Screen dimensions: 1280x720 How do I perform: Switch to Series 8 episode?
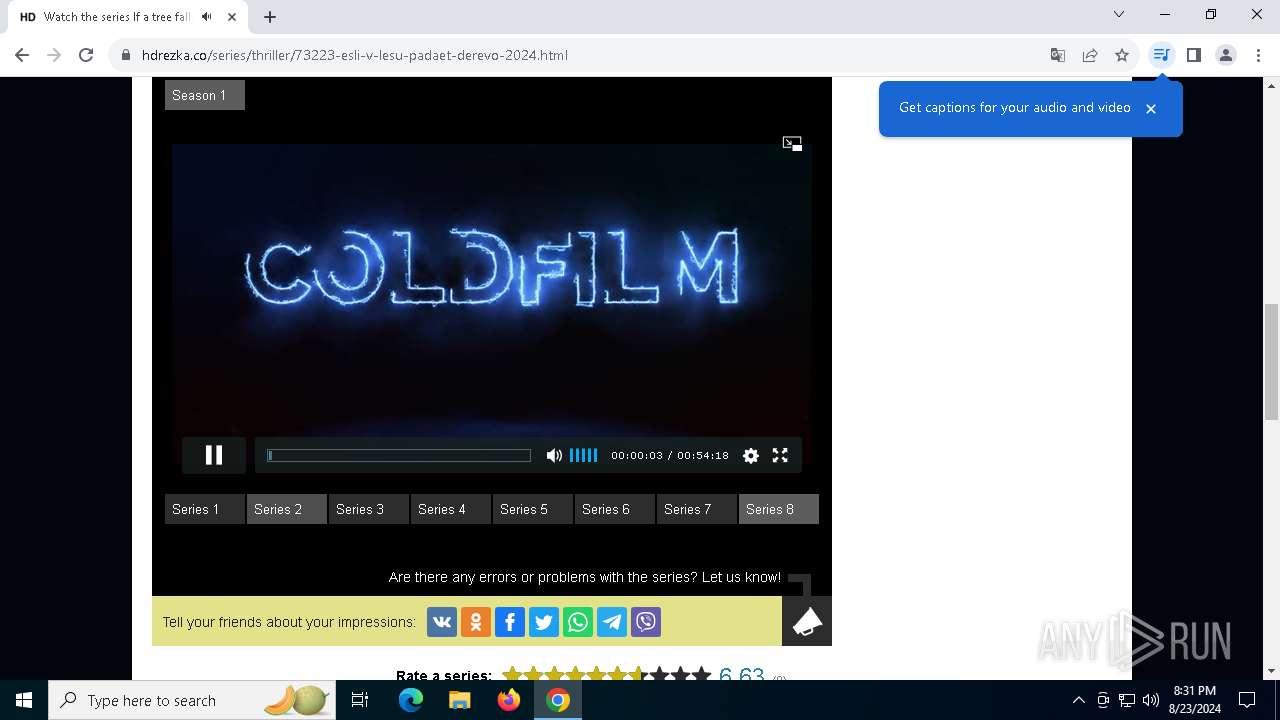point(779,509)
